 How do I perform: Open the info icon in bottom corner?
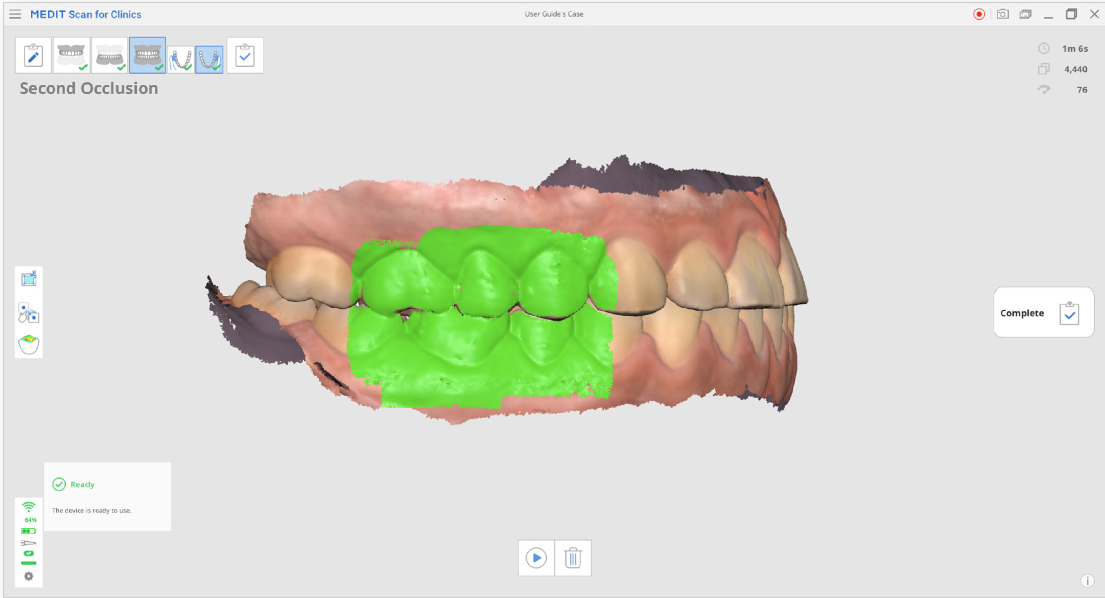coord(1087,581)
